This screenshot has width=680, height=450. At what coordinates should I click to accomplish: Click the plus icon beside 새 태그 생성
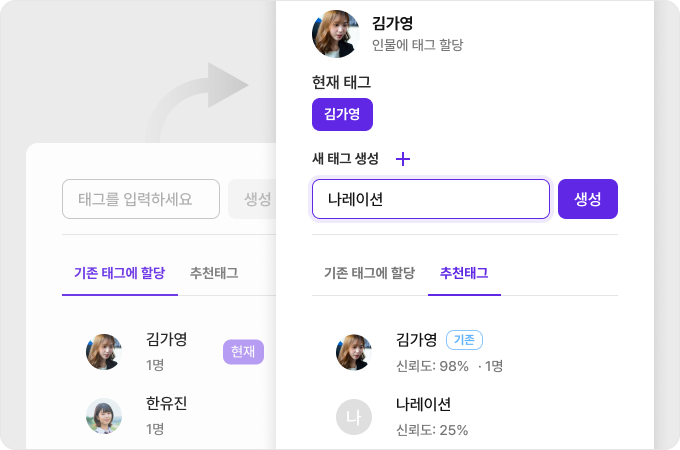403,159
